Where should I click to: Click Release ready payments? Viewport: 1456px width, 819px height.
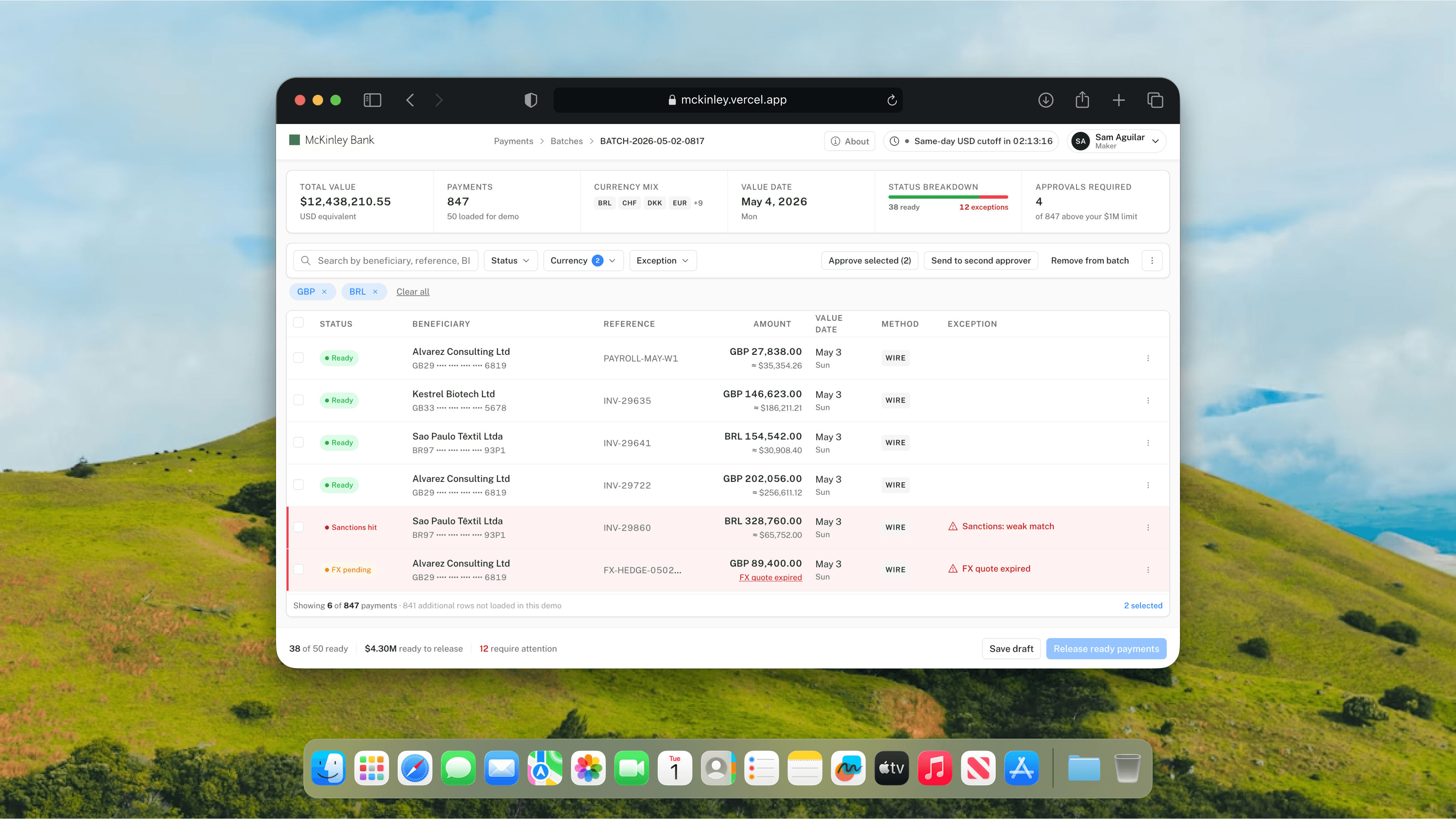pos(1106,649)
